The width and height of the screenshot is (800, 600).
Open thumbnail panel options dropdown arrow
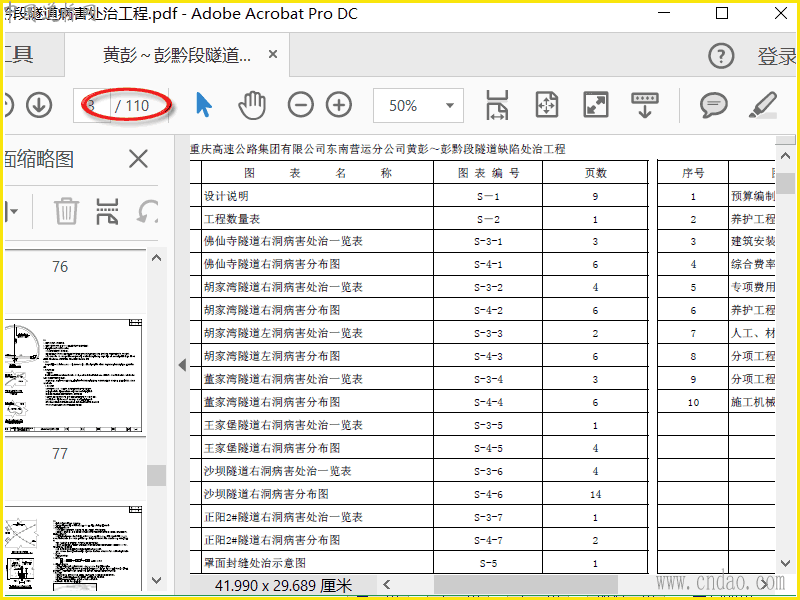(x=12, y=211)
